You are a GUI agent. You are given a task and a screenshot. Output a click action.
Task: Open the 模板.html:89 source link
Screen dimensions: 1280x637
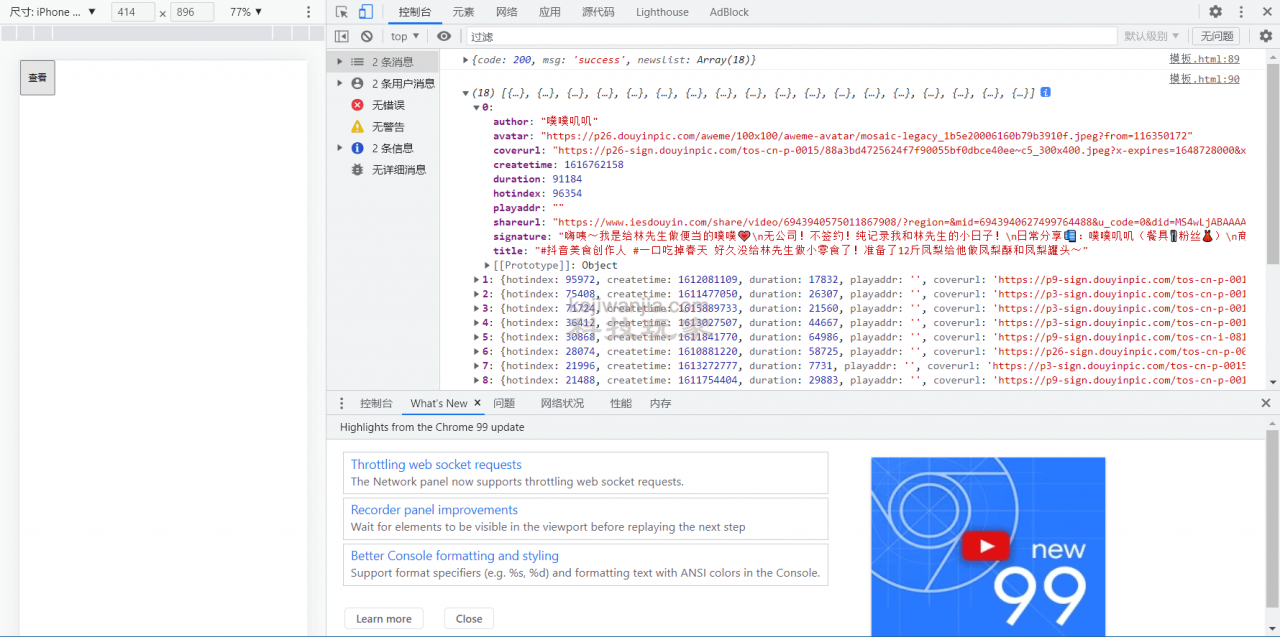point(1205,59)
